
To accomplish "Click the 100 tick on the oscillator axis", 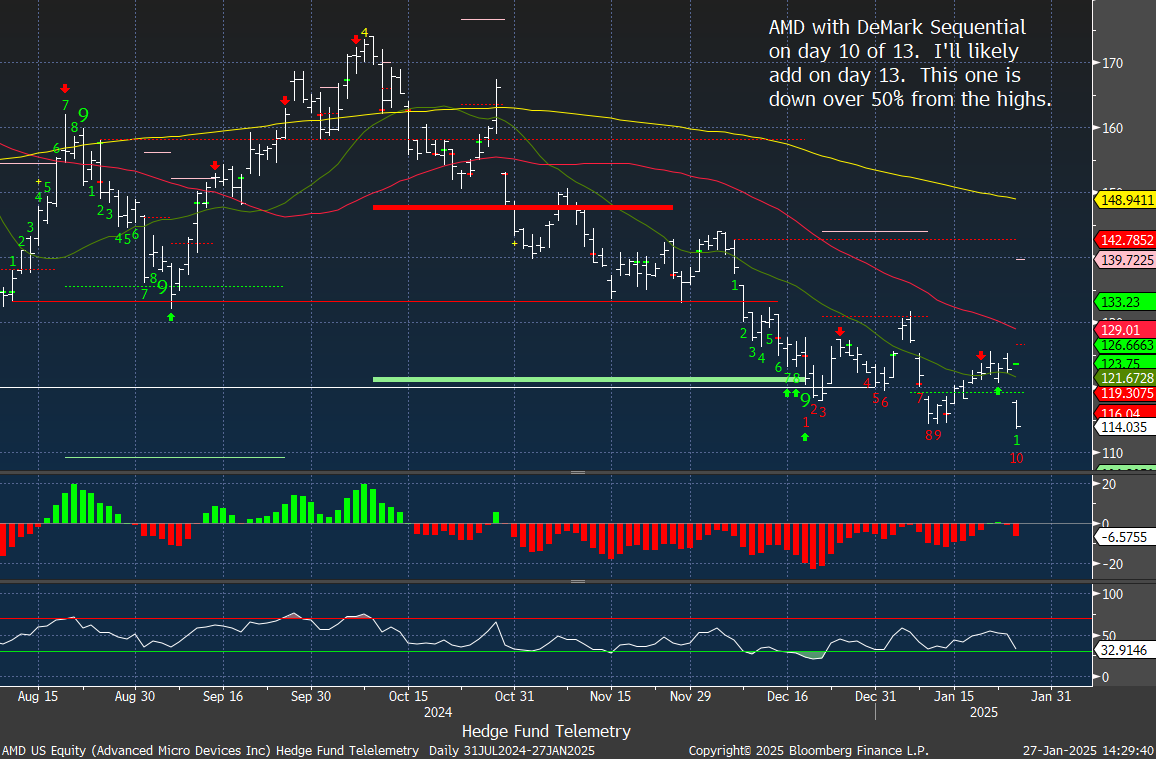I will point(1113,594).
